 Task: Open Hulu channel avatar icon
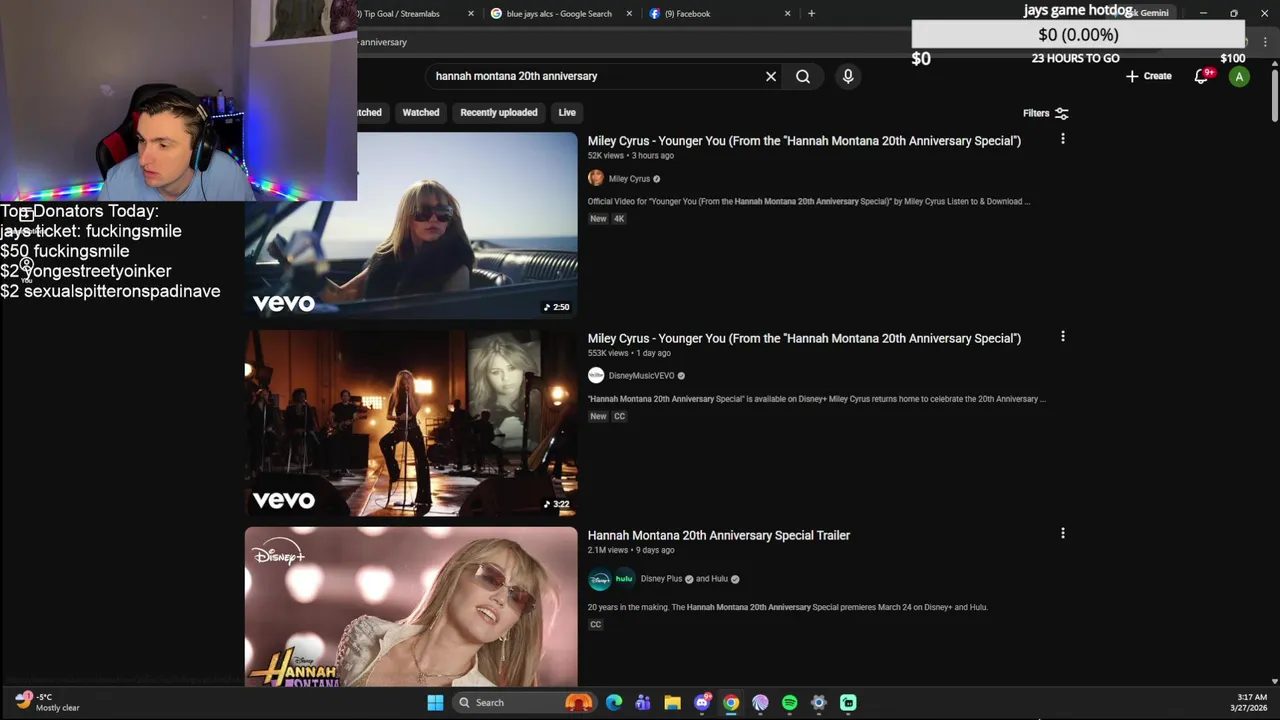tap(624, 579)
